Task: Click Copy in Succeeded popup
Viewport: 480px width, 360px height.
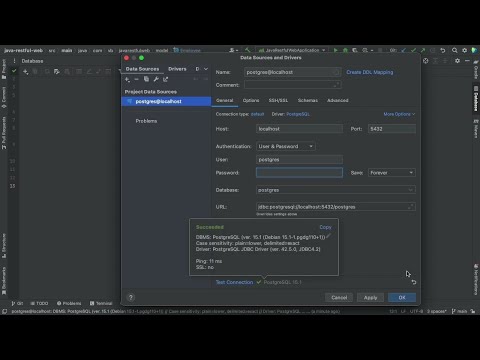Action: pos(325,227)
